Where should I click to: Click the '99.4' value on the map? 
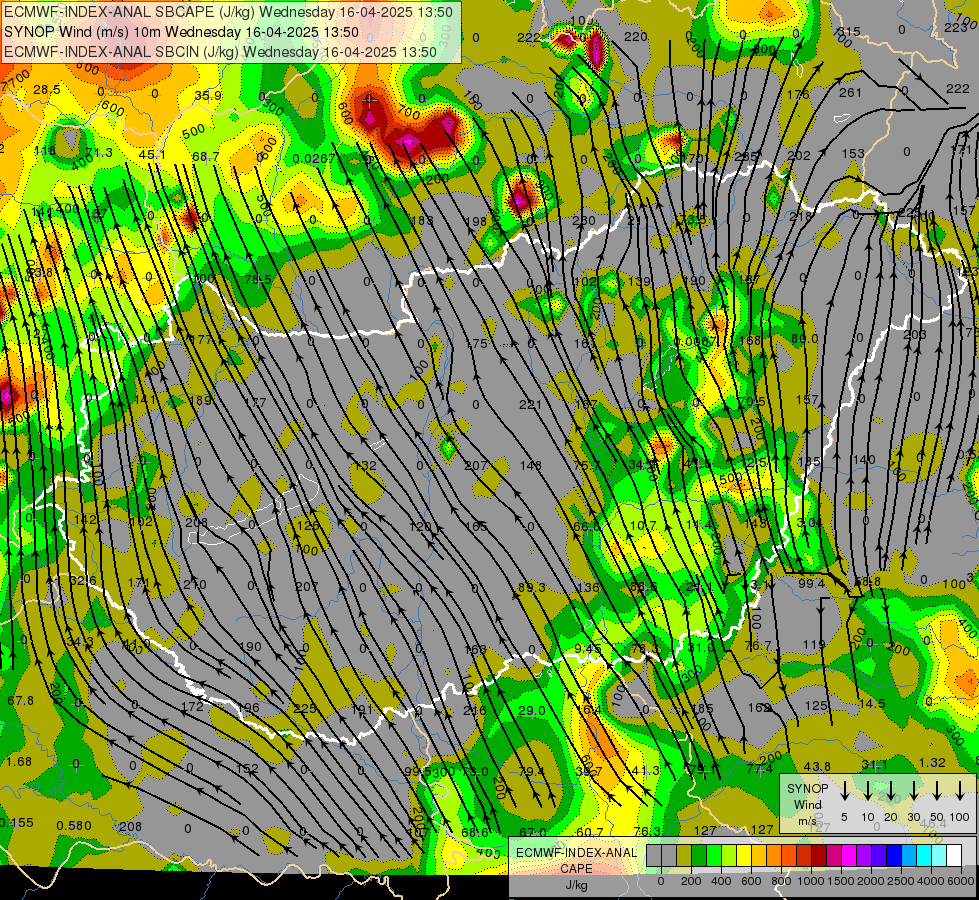812,583
